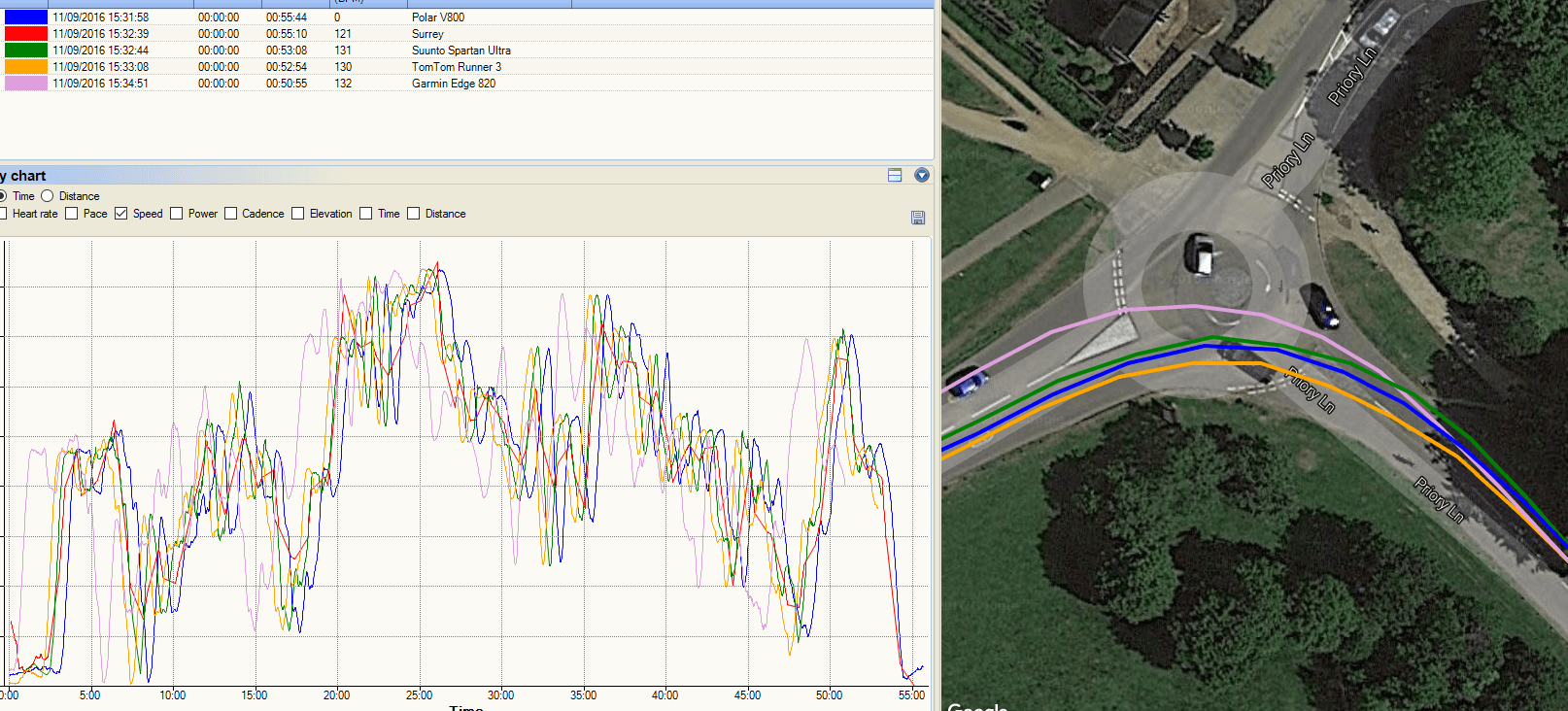Click the green Suunto Spartan Ultra color swatch
Viewport: 1568px width, 711px height.
tap(25, 51)
